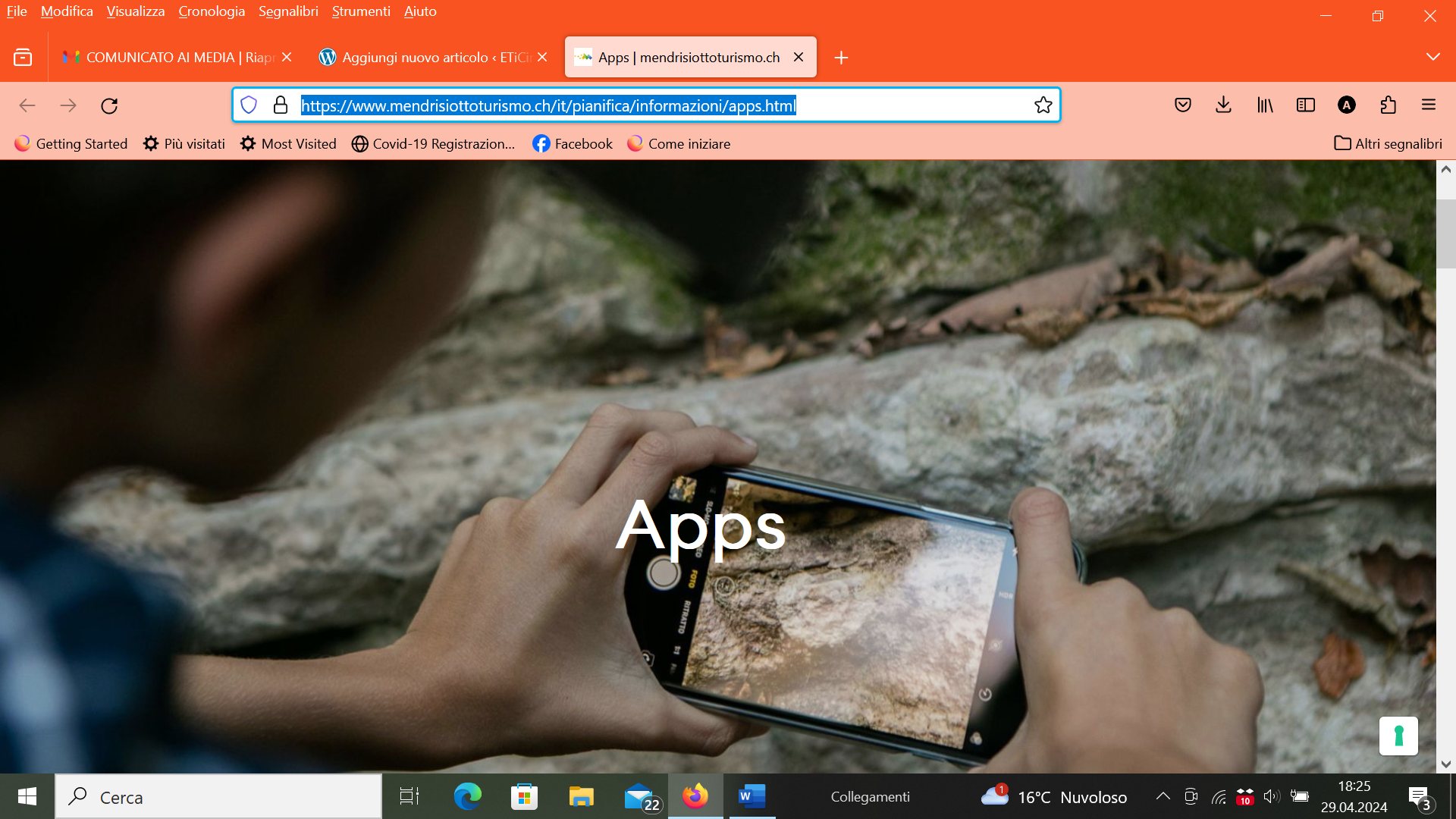Reload the current page
This screenshot has width=1456, height=819.
pyautogui.click(x=109, y=105)
